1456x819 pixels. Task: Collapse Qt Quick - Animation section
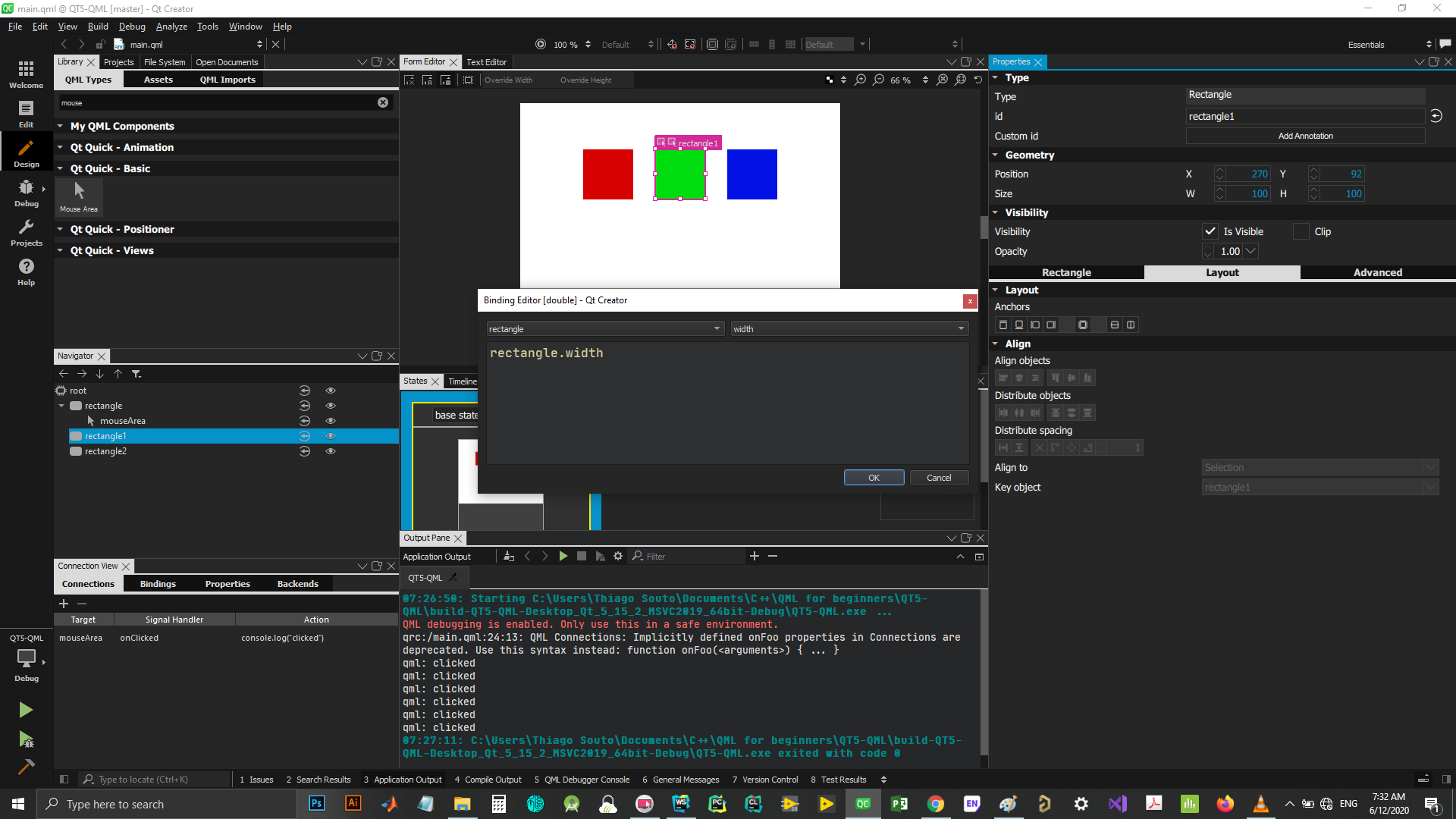pos(60,147)
